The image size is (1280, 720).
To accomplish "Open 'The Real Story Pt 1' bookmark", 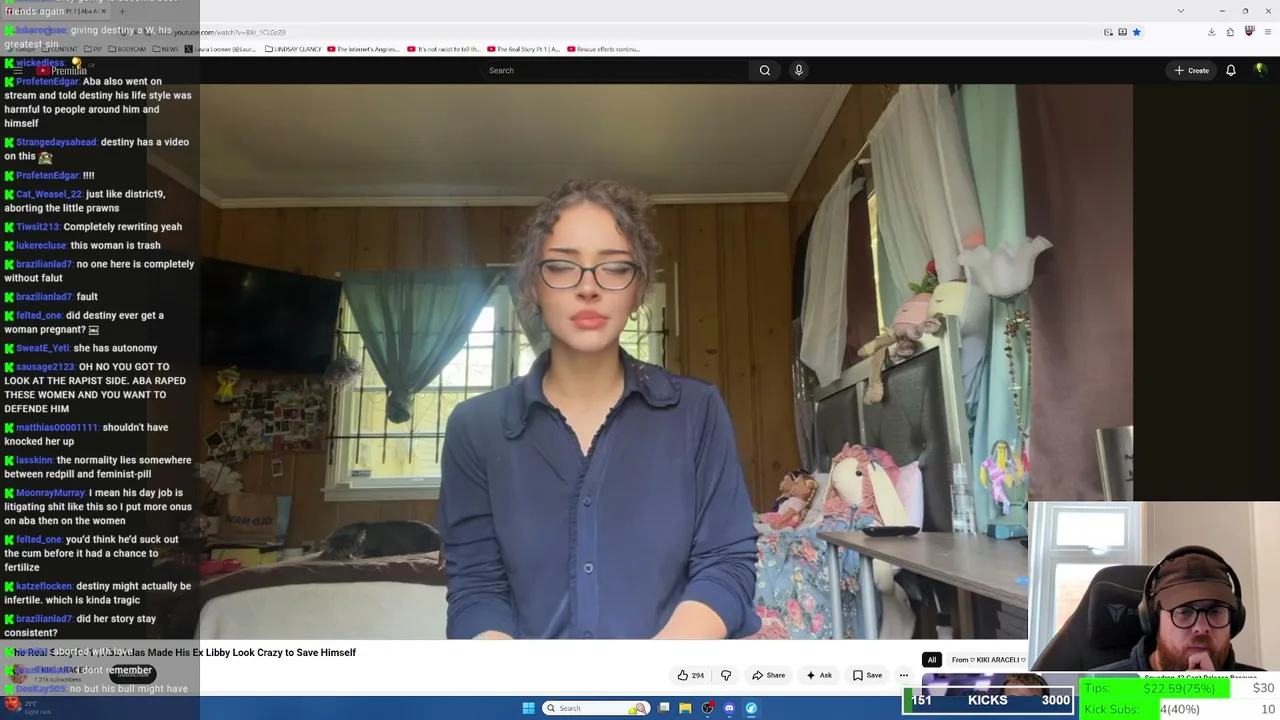I will pos(523,49).
